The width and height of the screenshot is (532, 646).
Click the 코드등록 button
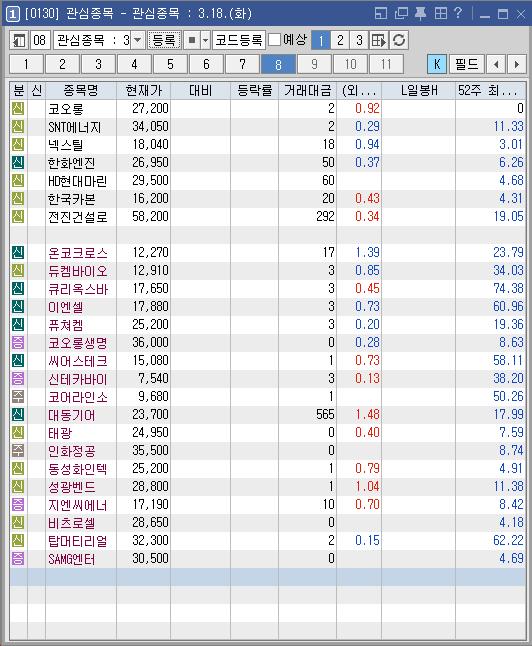pos(239,40)
